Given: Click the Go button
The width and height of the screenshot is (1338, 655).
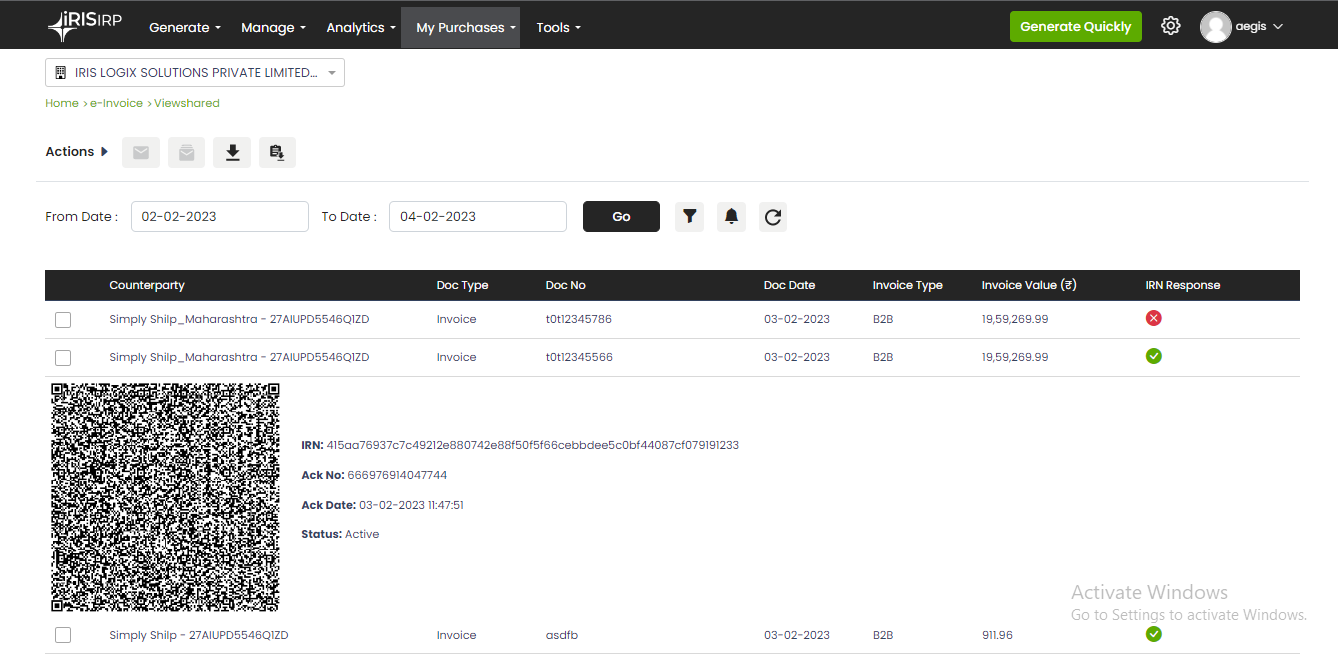Looking at the screenshot, I should tap(621, 216).
